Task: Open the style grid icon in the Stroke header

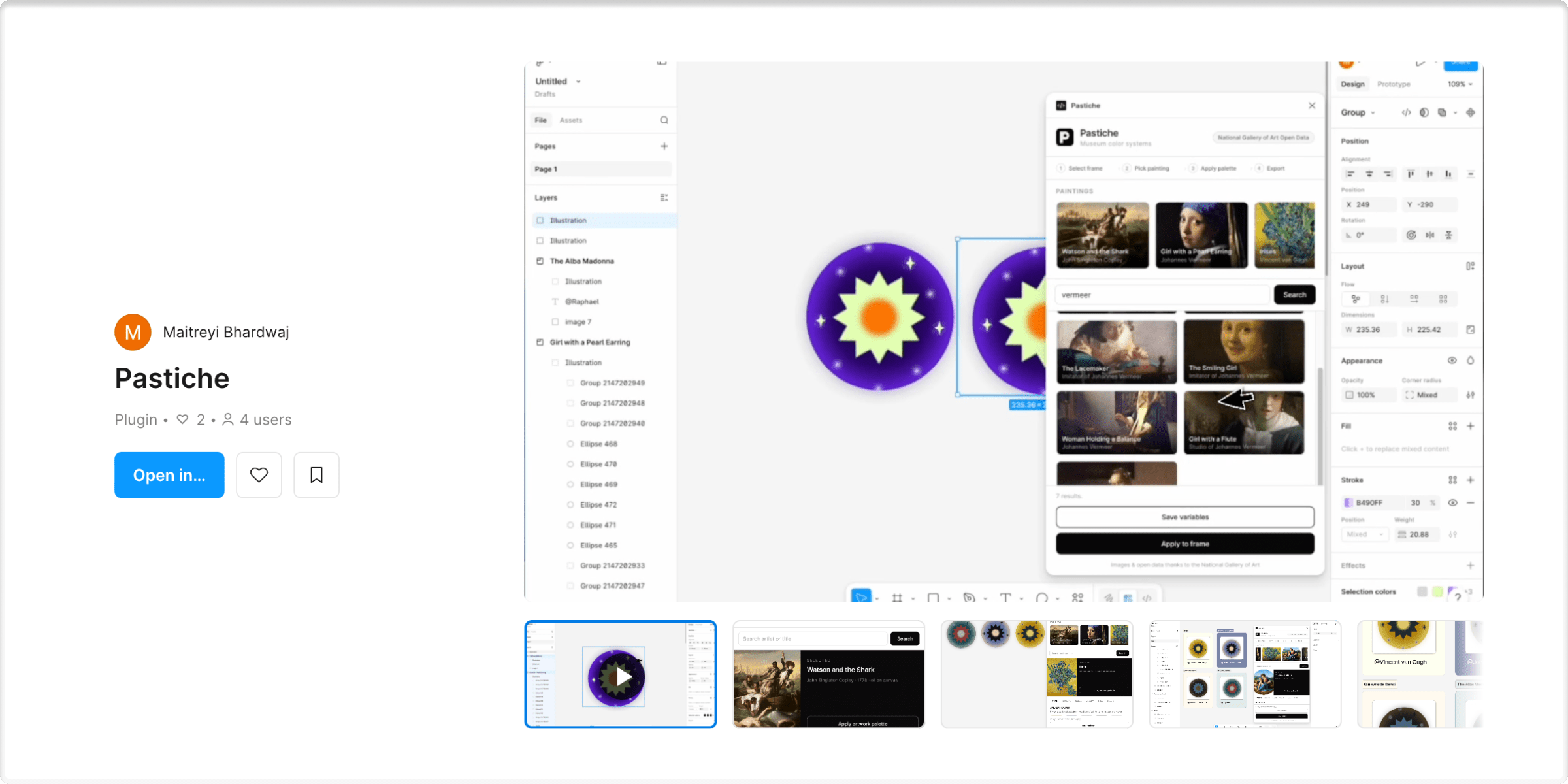Action: coord(1452,480)
